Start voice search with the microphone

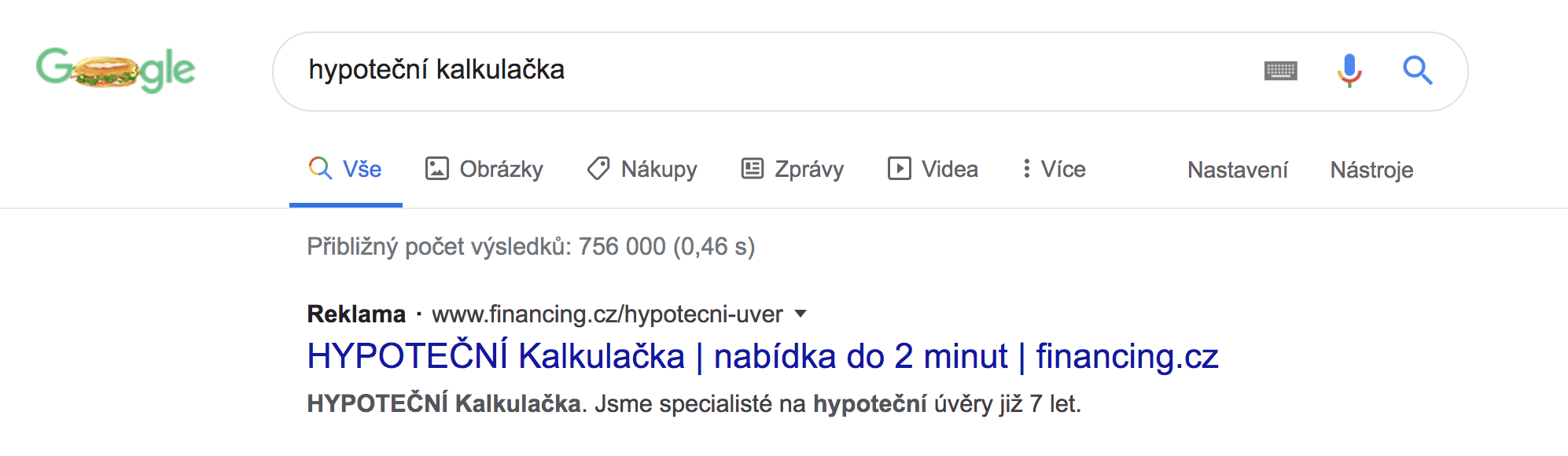click(1349, 71)
